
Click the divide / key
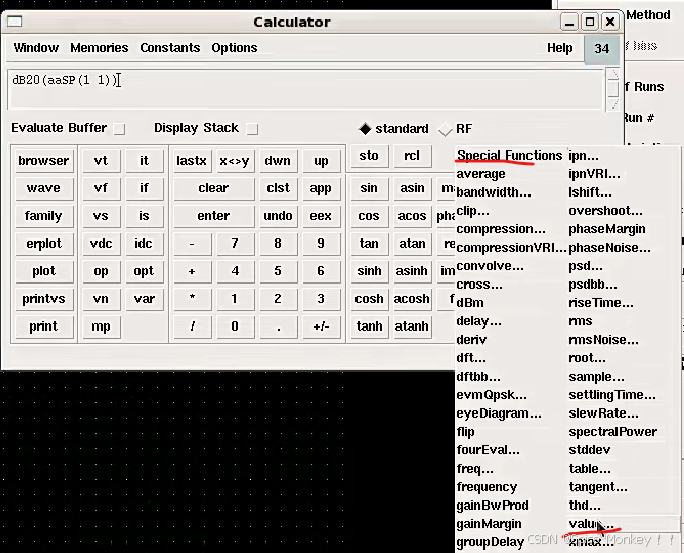pos(192,327)
